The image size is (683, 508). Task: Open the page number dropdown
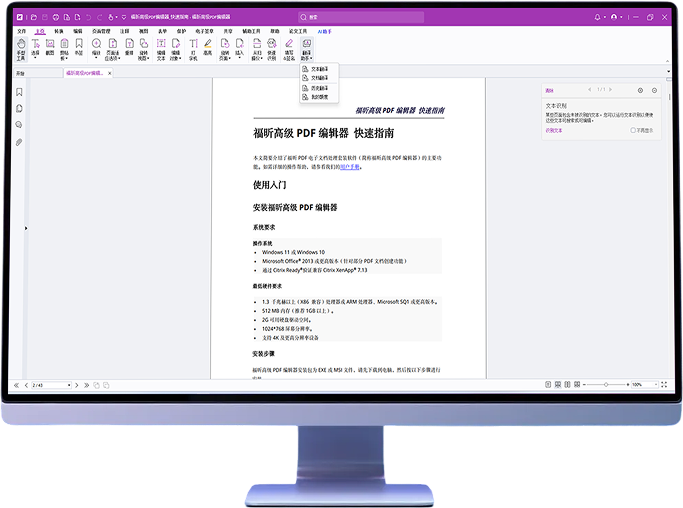pos(69,385)
